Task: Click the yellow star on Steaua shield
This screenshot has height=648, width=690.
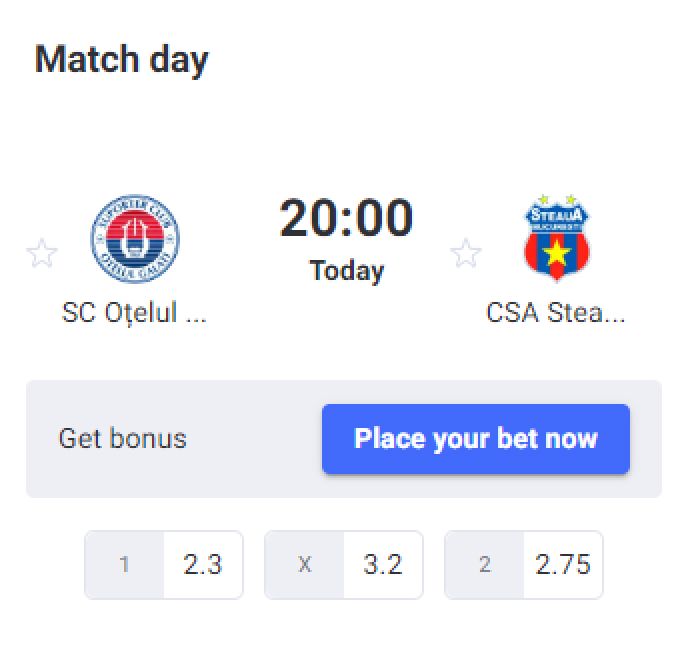Action: [557, 253]
